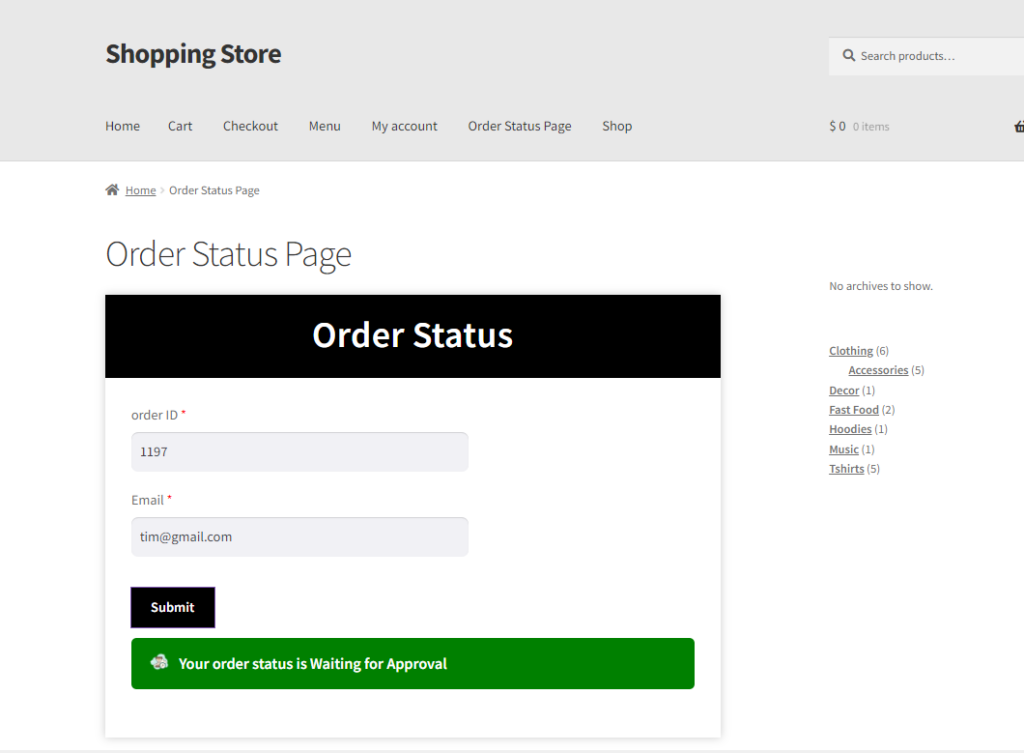Go to the Cart page
Image resolution: width=1024 pixels, height=753 pixels.
click(180, 126)
